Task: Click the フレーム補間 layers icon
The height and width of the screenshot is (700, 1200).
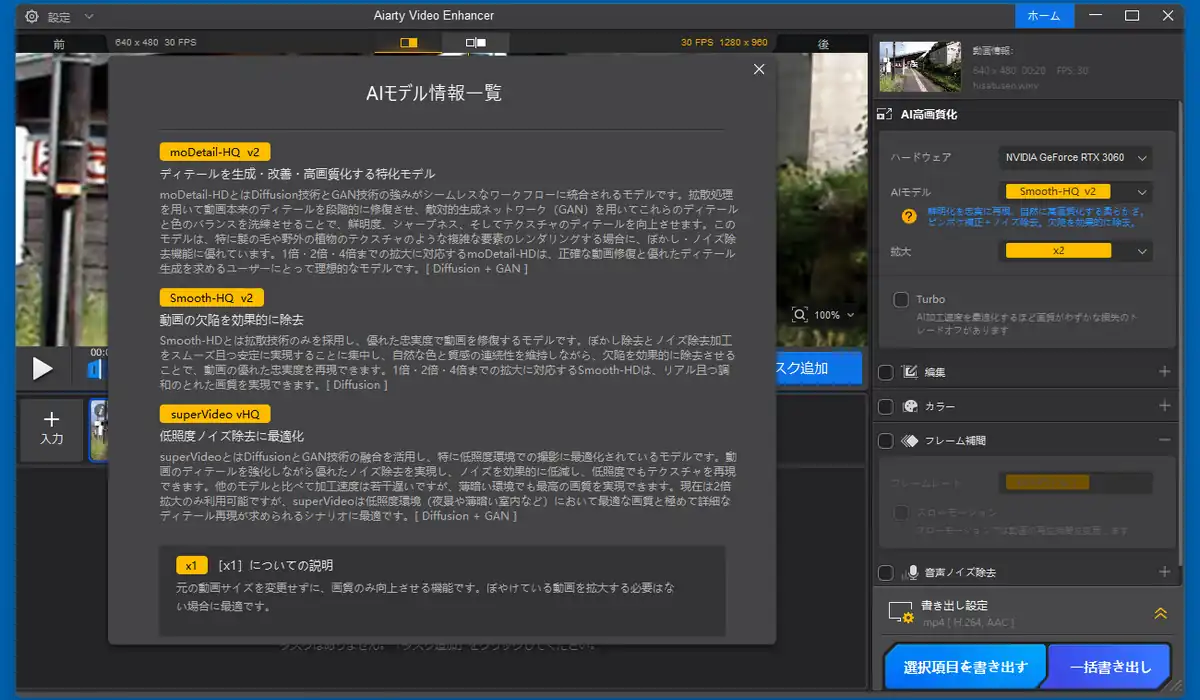Action: tap(910, 440)
